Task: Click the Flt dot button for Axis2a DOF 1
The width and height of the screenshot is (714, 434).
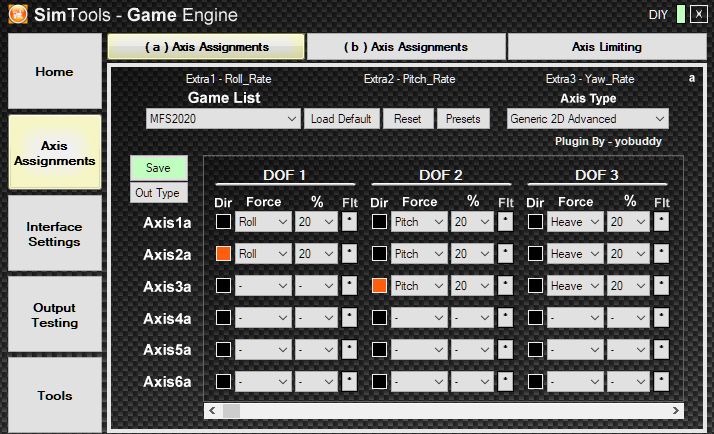Action: [x=349, y=254]
